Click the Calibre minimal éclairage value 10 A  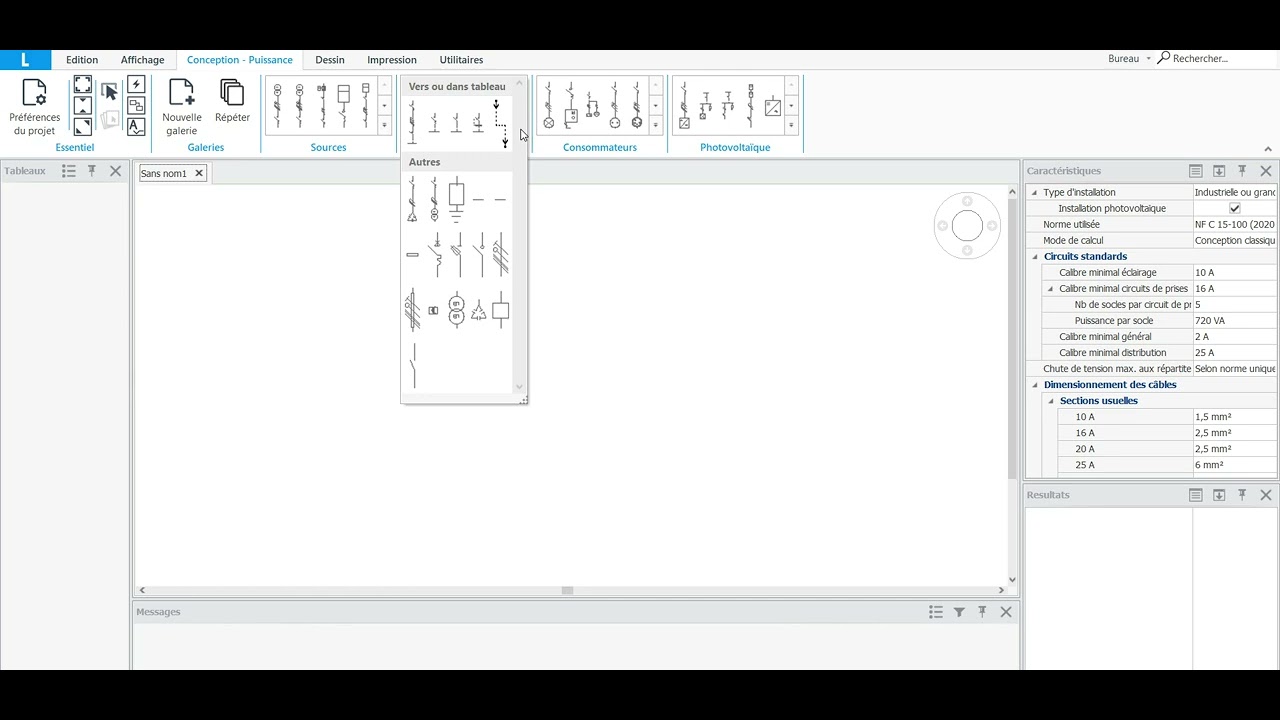(1235, 273)
